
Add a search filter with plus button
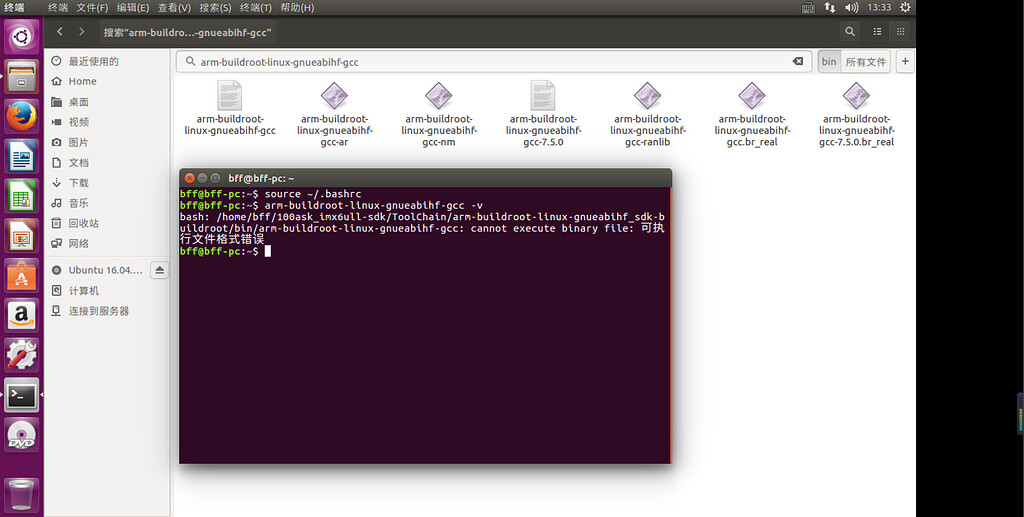pyautogui.click(x=905, y=61)
